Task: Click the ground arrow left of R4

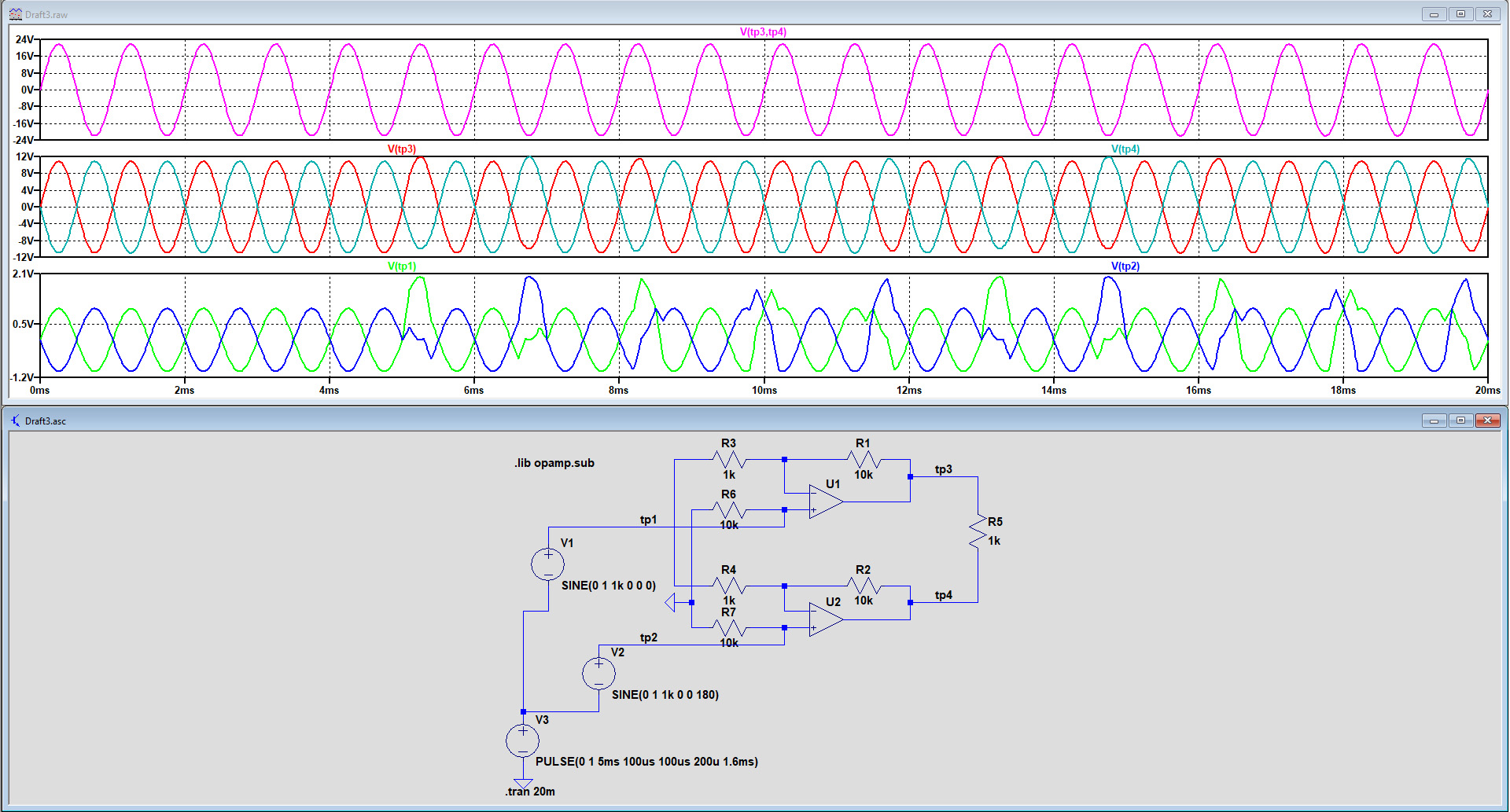Action: click(670, 603)
